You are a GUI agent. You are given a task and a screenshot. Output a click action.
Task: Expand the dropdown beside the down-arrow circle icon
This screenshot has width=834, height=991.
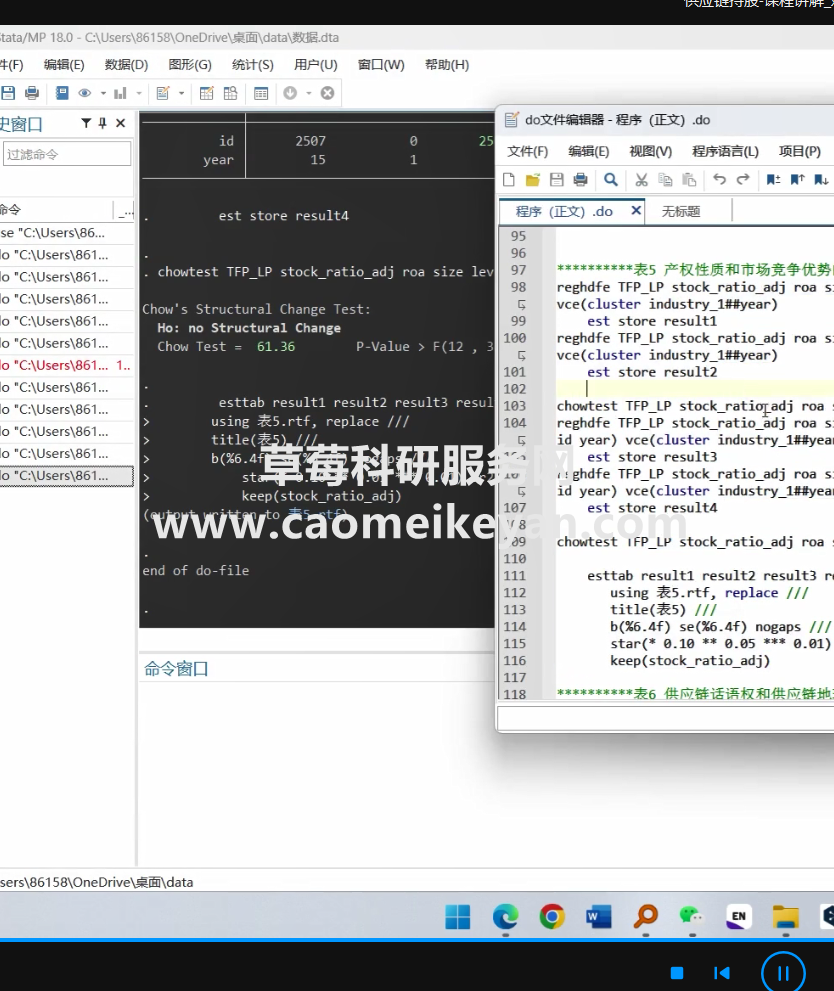309,94
